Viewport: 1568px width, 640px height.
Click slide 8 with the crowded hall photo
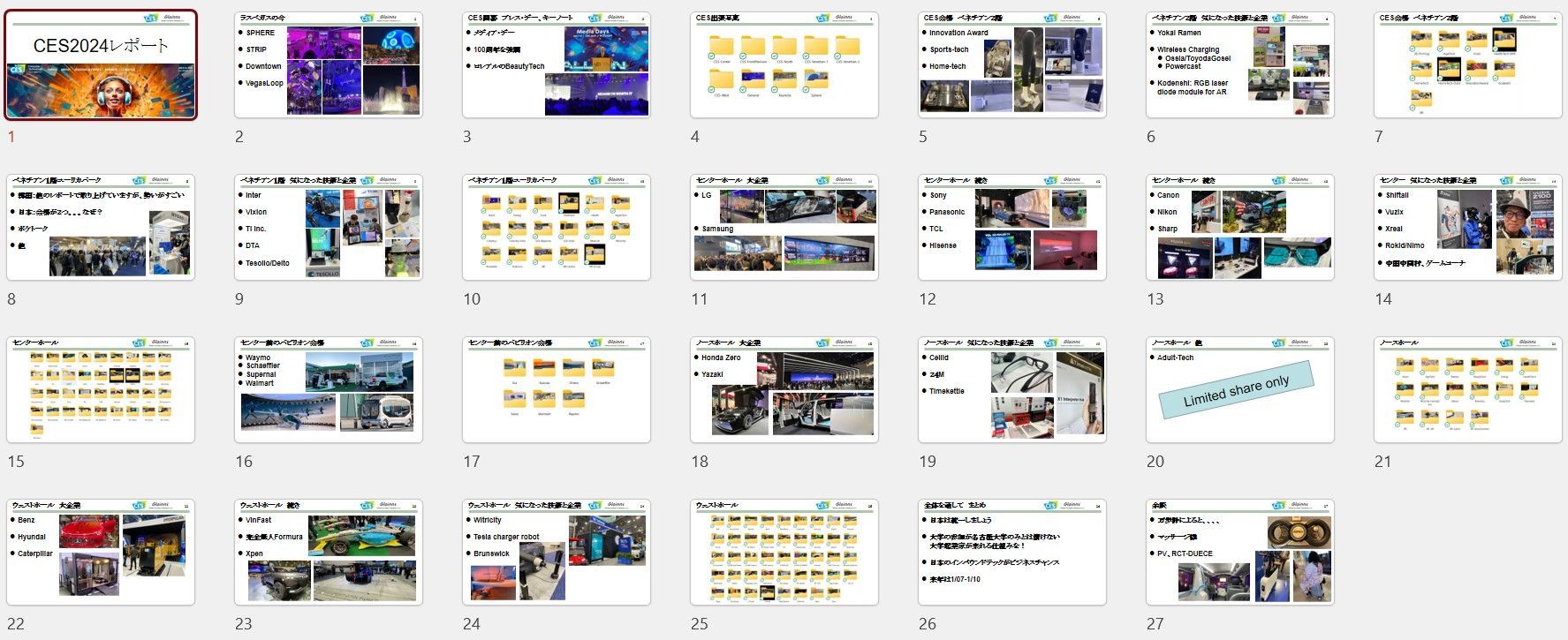tap(101, 228)
